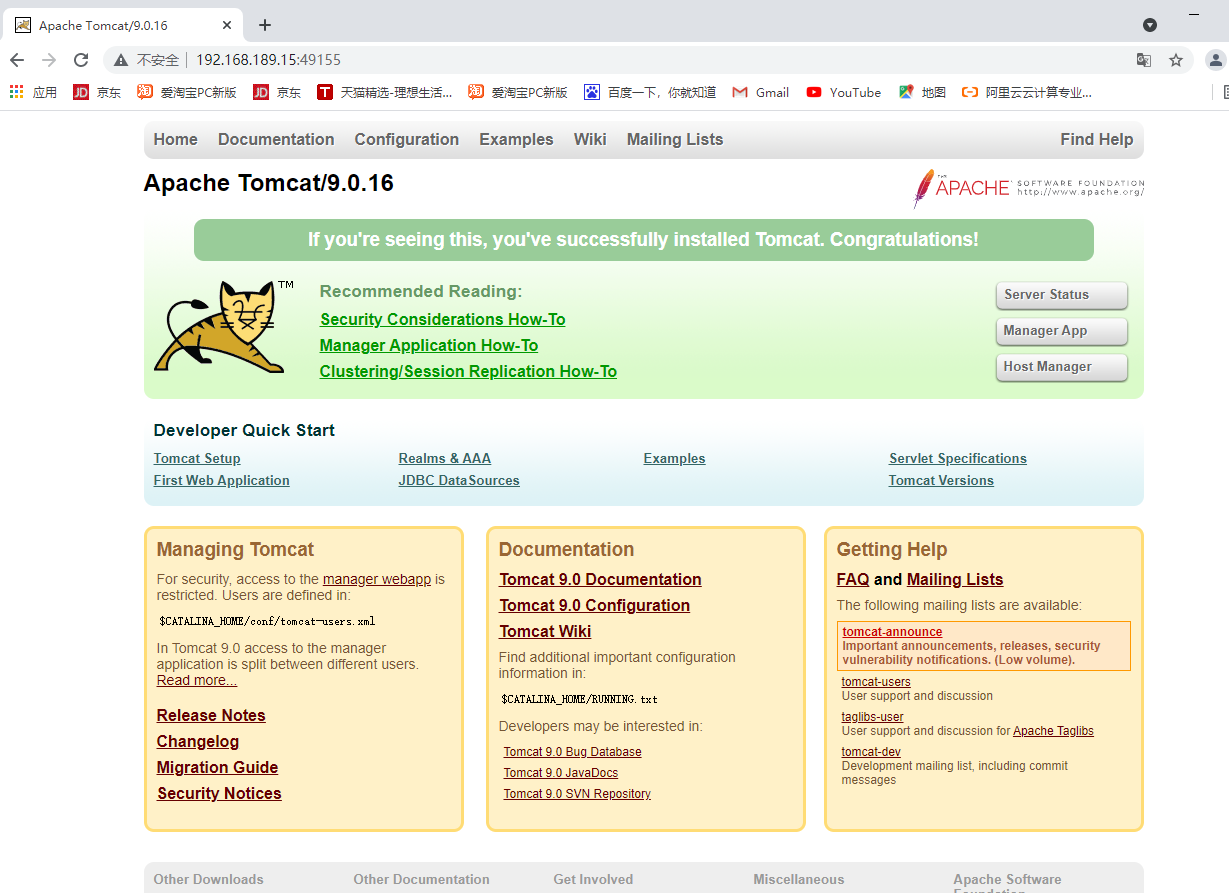Open Documentation in Tomcat nav bar
Image resolution: width=1229 pixels, height=893 pixels.
click(276, 140)
